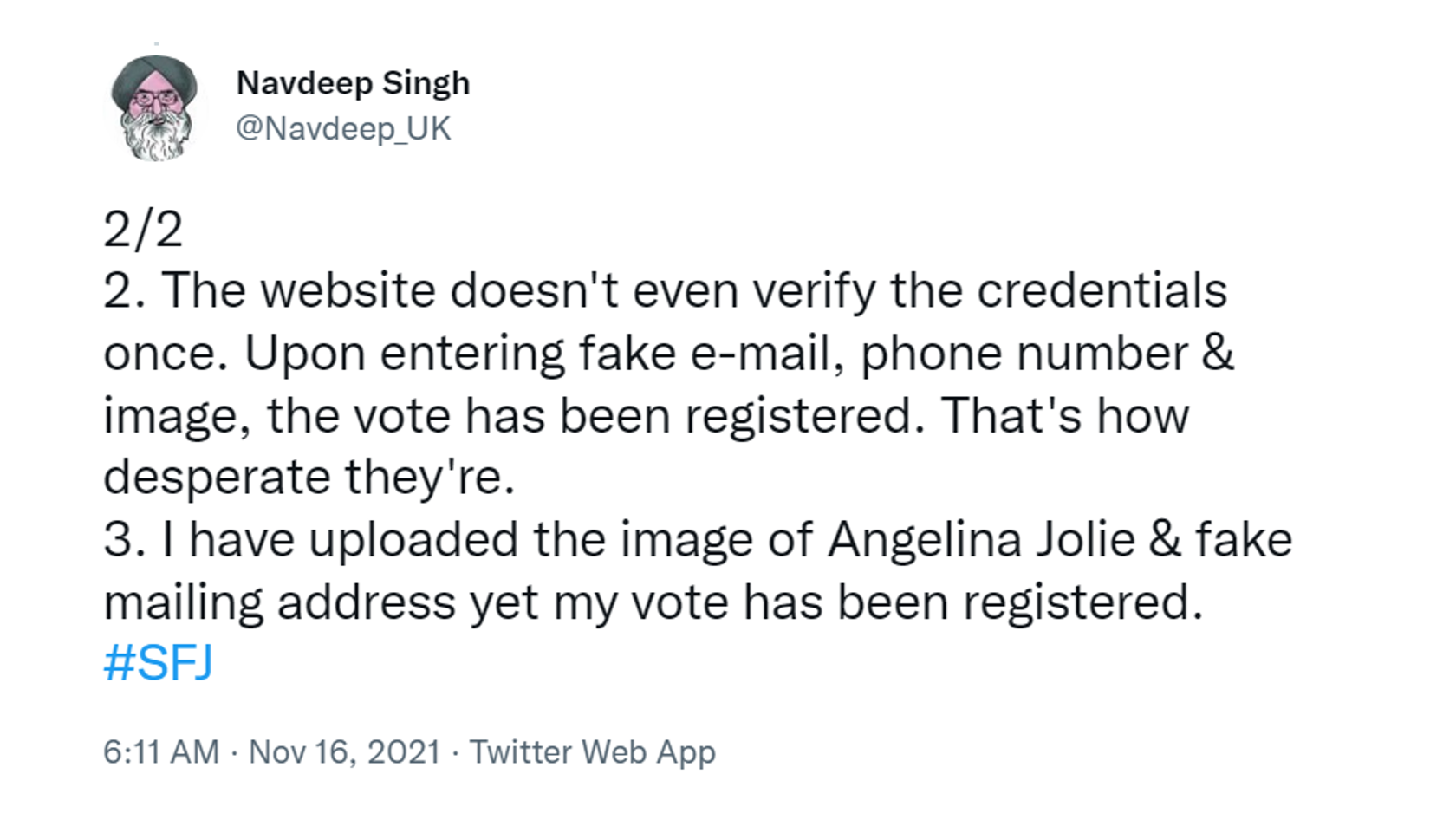
Task: Follow the #SFJ hashtag link
Action: [x=158, y=663]
